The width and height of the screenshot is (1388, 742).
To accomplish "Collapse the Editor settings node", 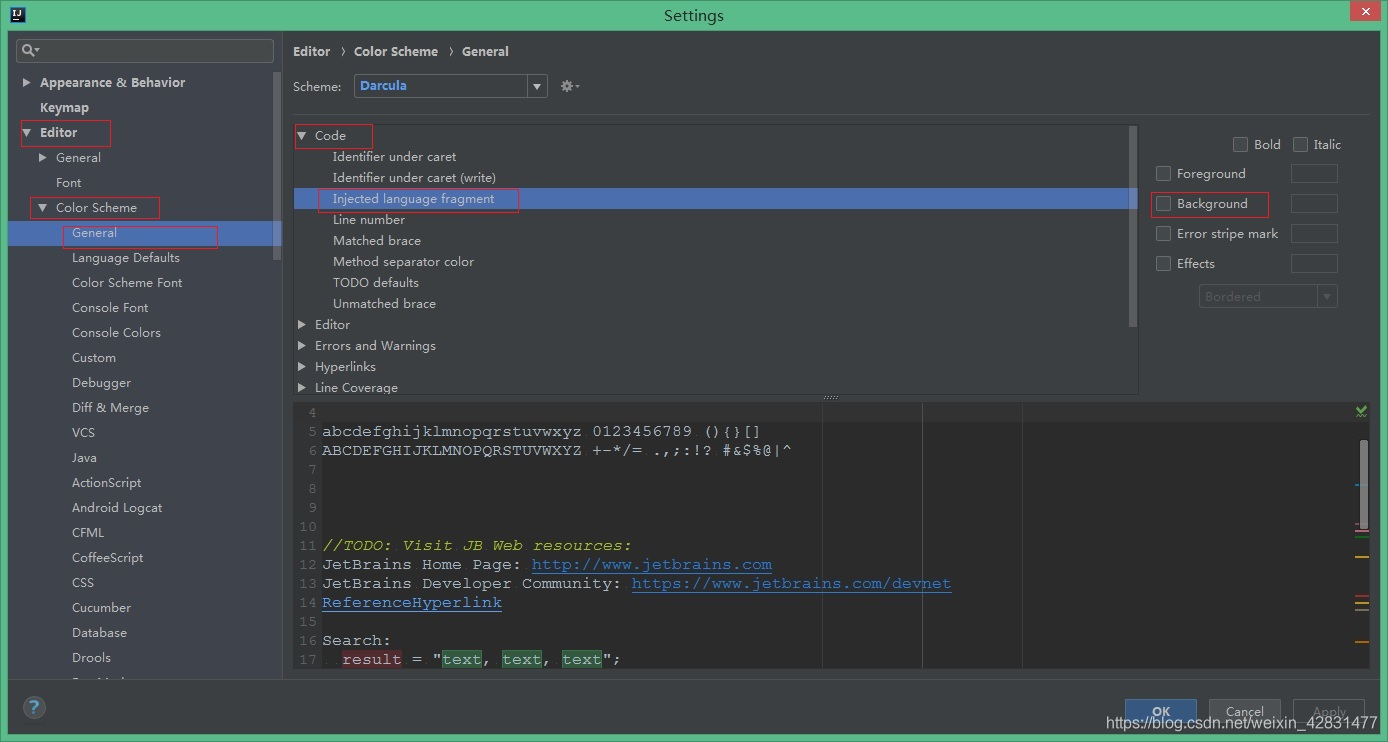I will 27,132.
